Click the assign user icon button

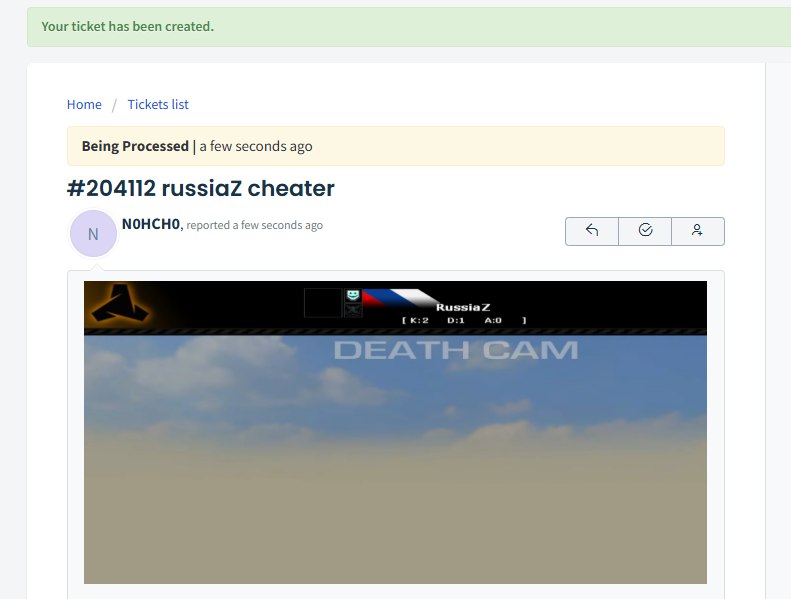pos(698,231)
